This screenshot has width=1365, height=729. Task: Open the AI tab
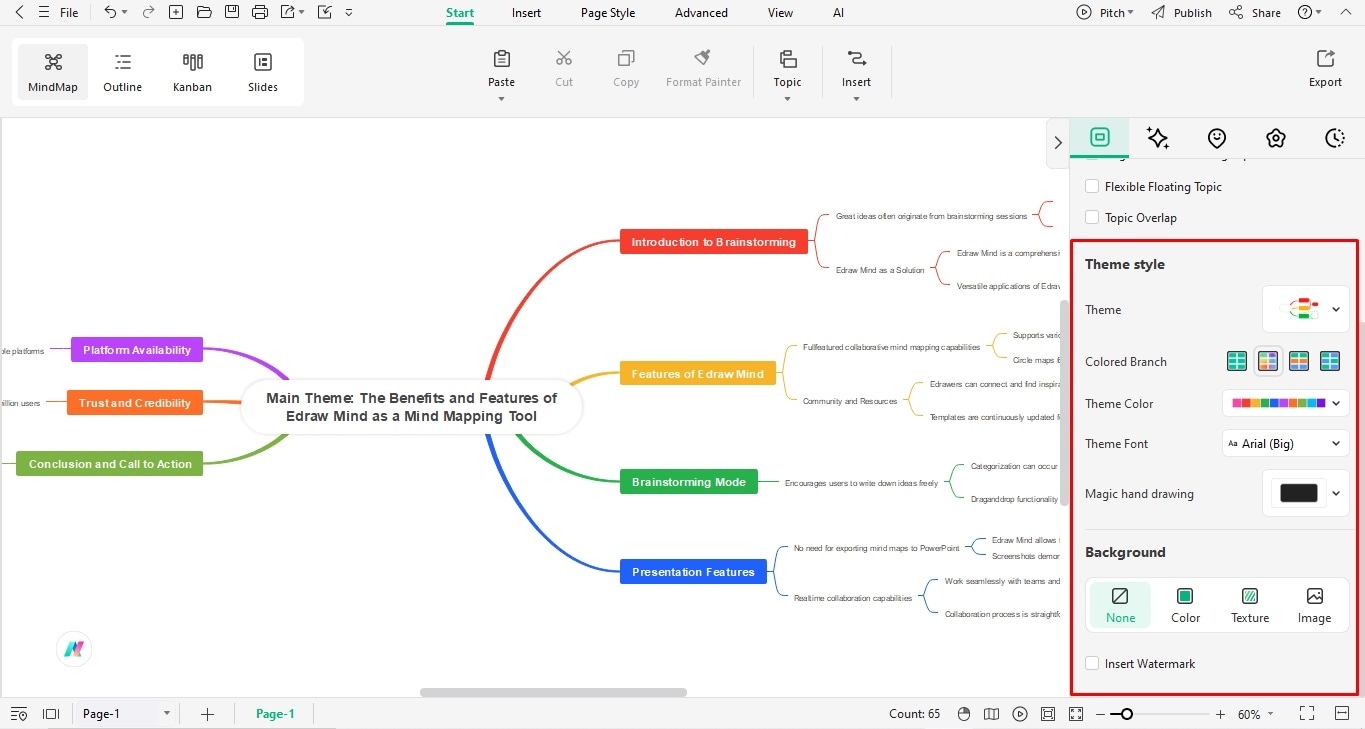[x=838, y=13]
